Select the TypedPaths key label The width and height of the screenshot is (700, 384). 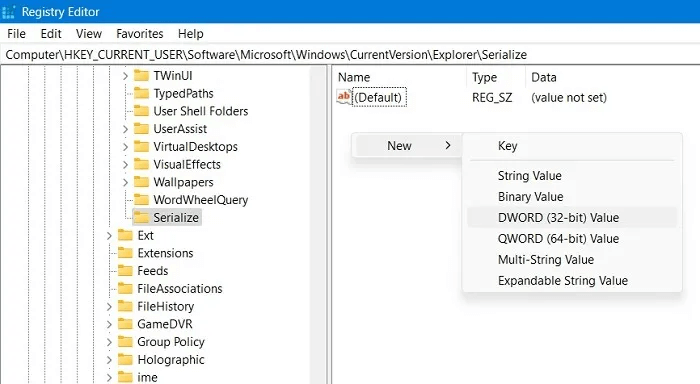183,93
